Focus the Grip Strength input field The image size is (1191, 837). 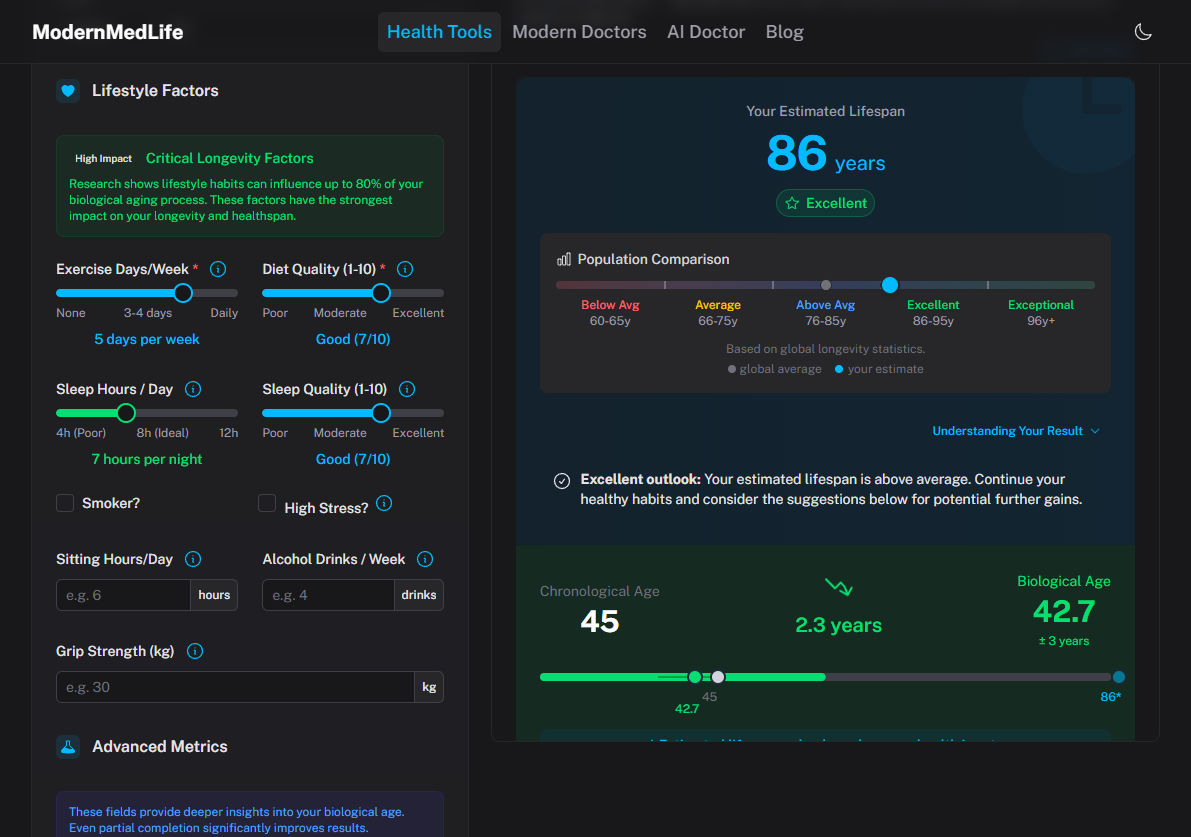(x=235, y=687)
